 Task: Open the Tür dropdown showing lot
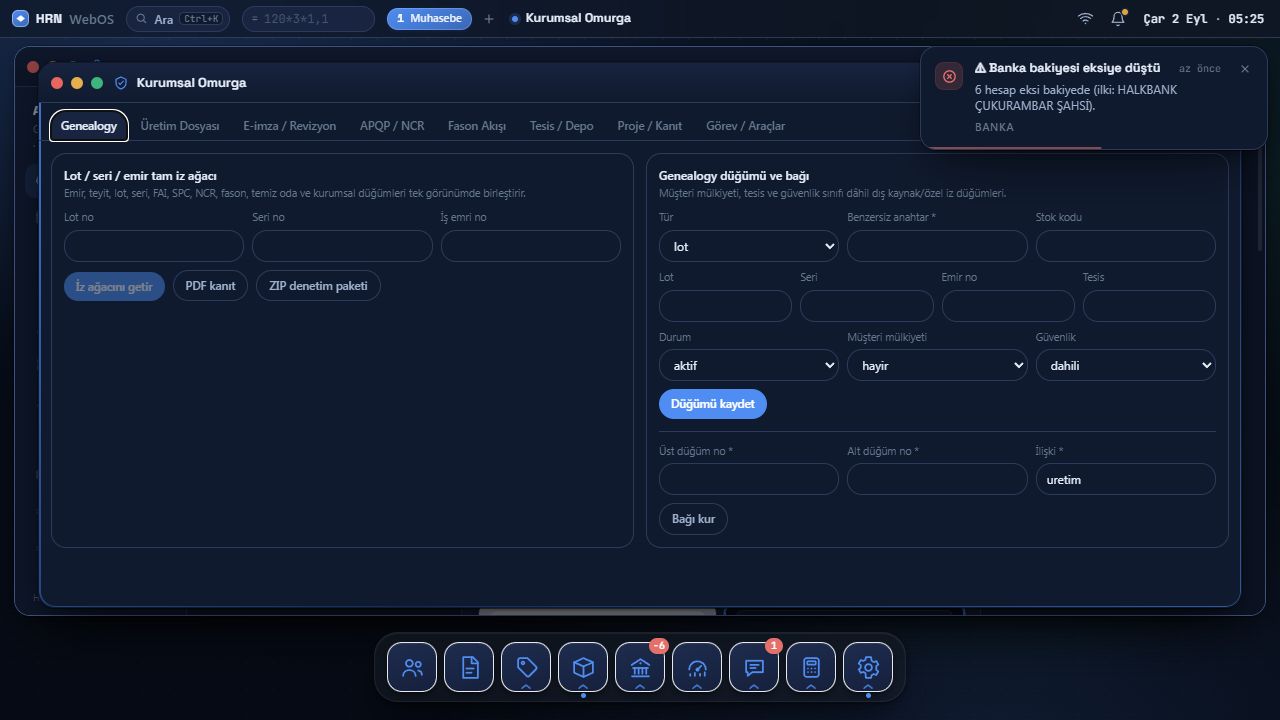click(x=749, y=246)
